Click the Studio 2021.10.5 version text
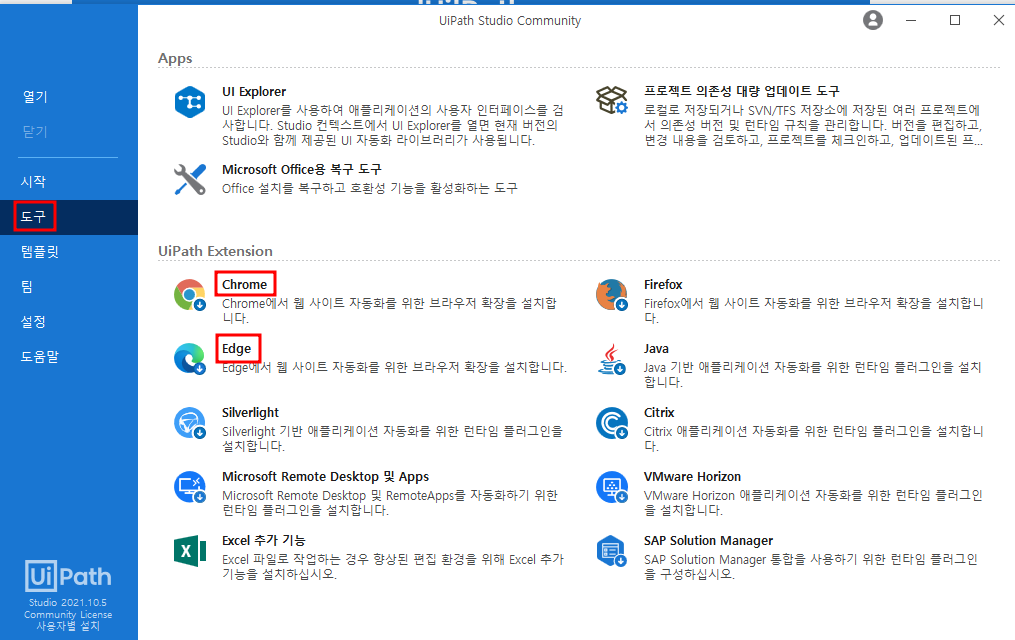 (x=68, y=602)
